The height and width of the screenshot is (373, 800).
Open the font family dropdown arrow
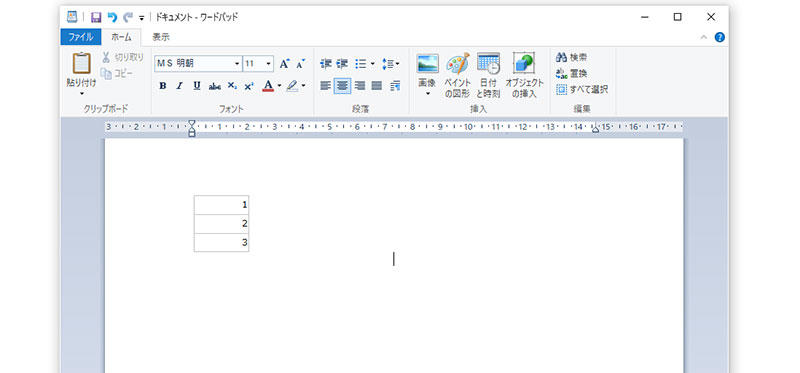point(237,64)
